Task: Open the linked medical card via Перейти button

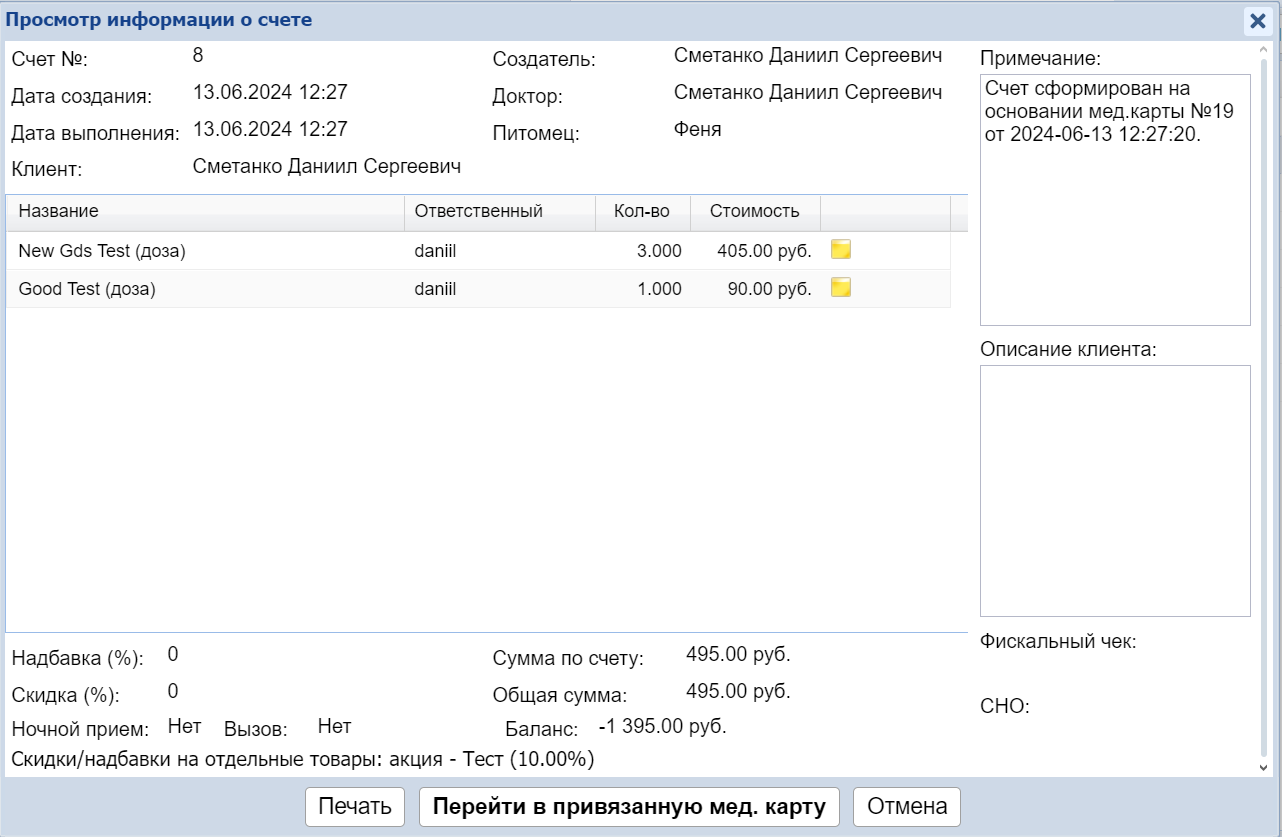Action: click(630, 807)
